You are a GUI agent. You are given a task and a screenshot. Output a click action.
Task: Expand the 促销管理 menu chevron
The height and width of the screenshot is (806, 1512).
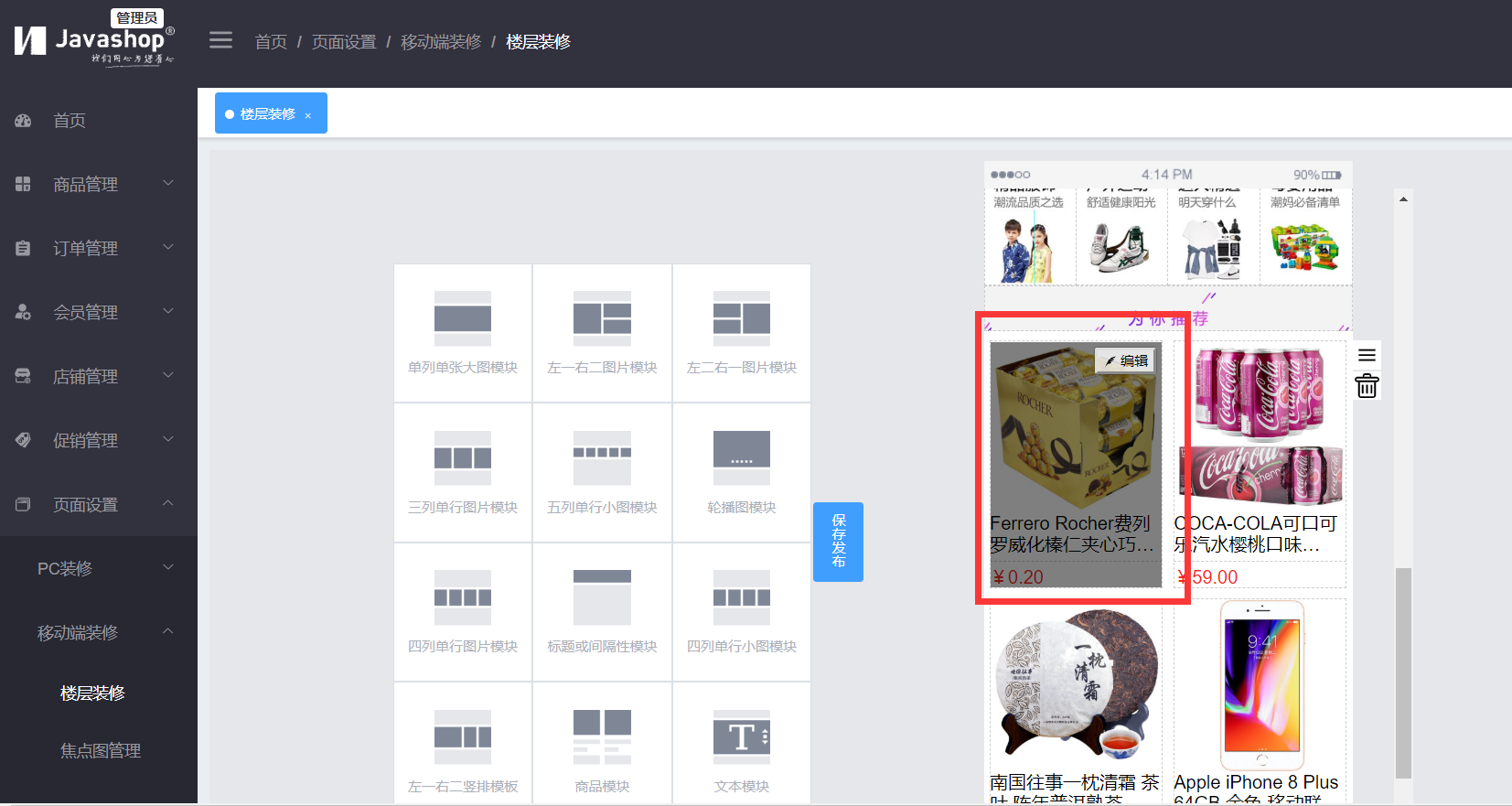(x=168, y=439)
